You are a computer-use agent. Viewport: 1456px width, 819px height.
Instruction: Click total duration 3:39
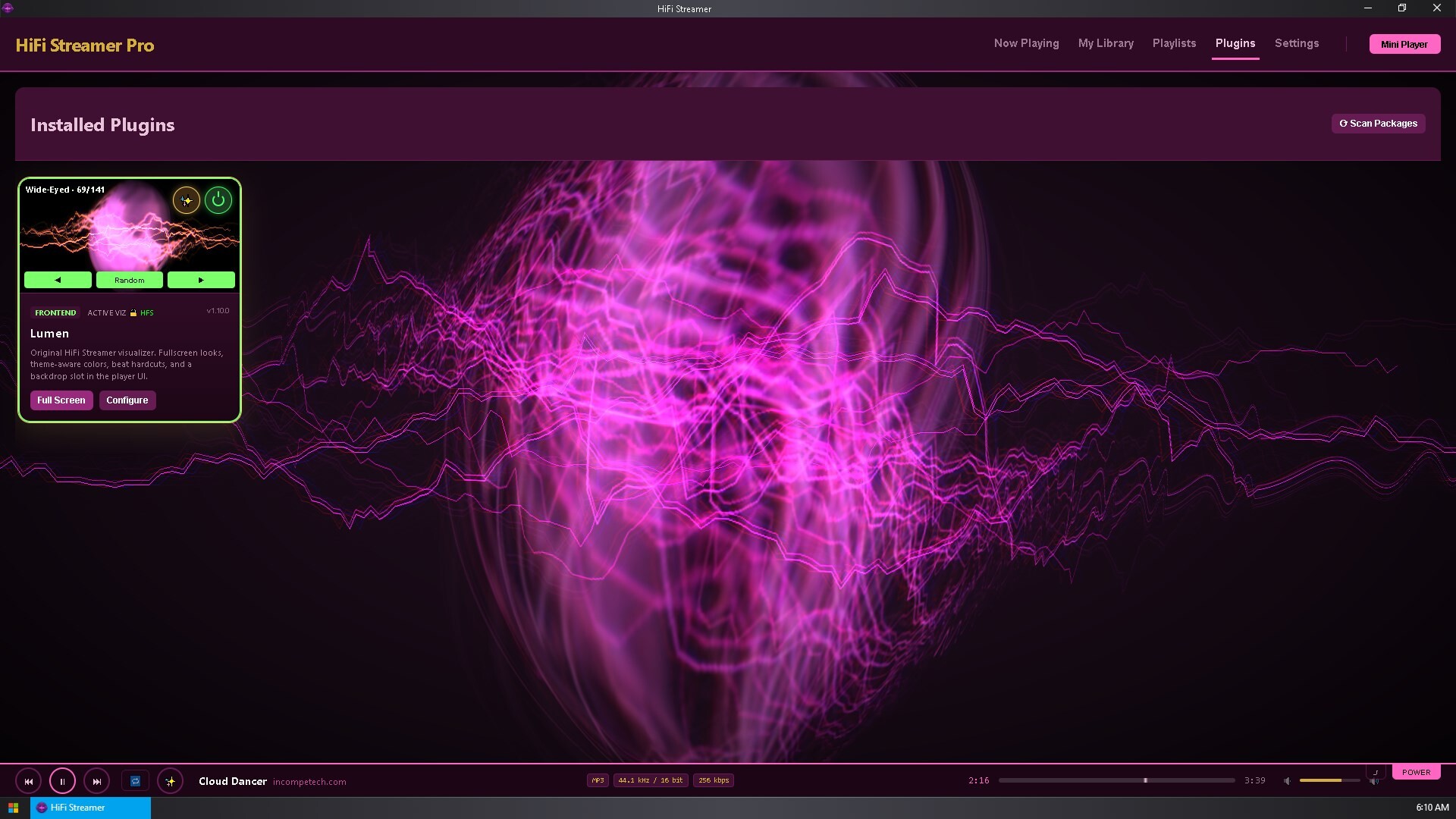click(1255, 780)
